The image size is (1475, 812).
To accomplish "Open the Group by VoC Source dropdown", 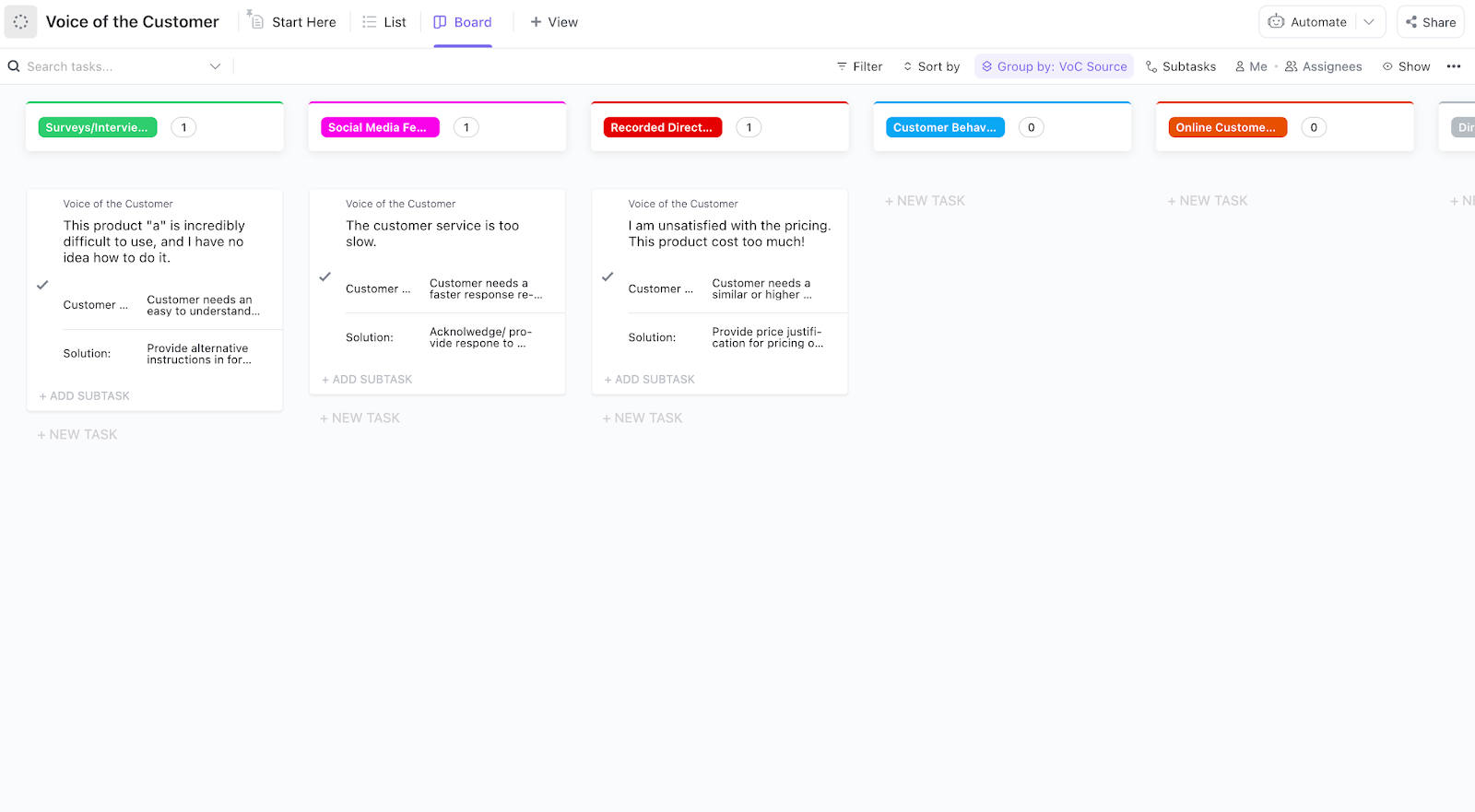I will click(1054, 66).
